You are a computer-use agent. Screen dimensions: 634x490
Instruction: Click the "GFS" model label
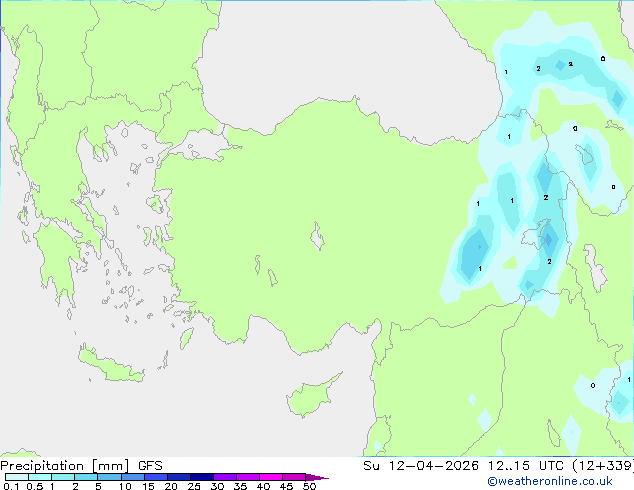(150, 466)
